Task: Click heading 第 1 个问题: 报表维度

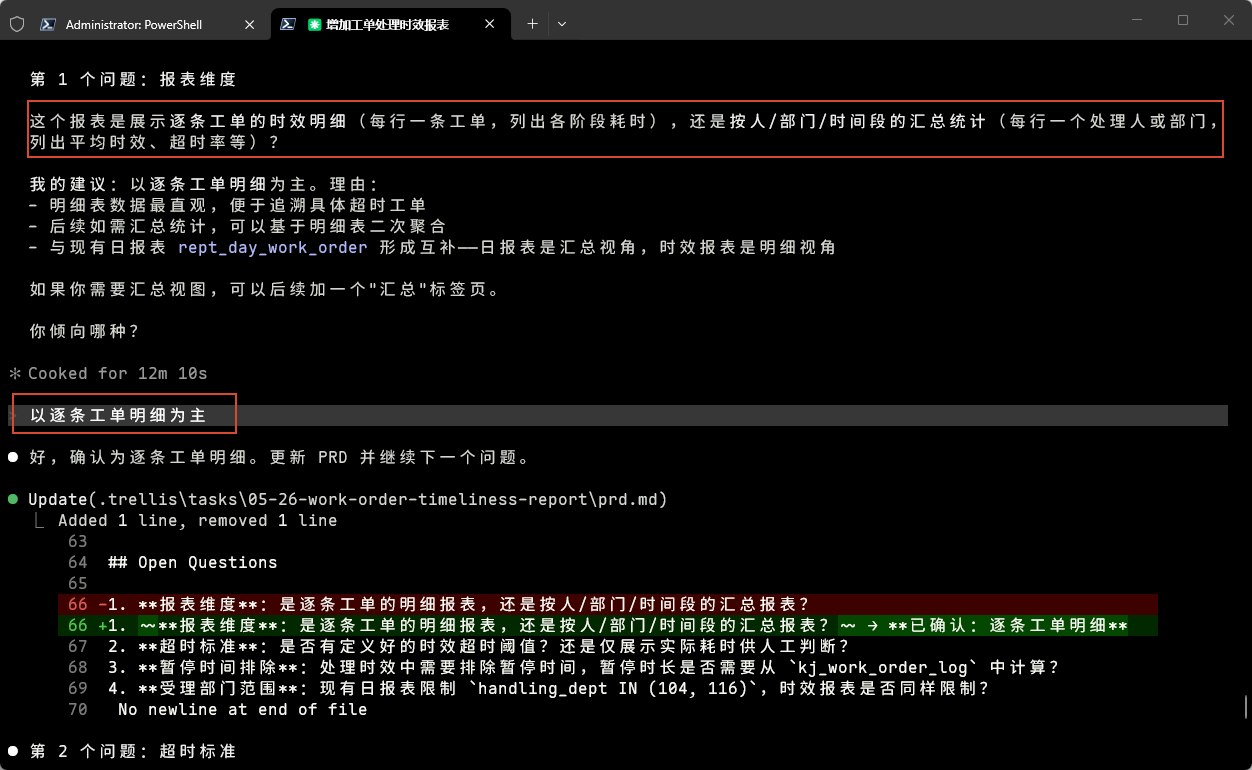Action: coord(133,79)
